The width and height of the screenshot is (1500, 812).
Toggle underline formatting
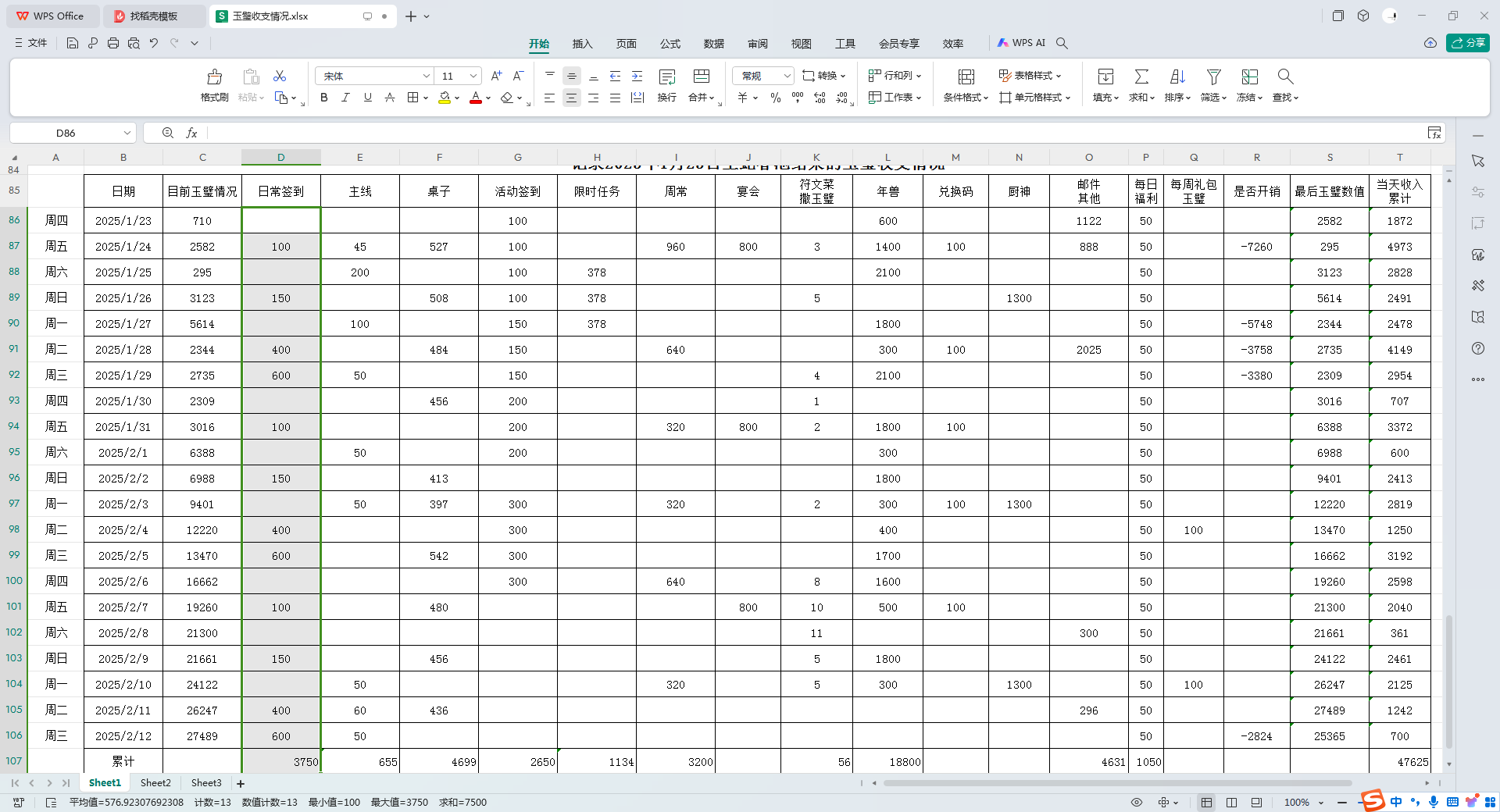[367, 98]
